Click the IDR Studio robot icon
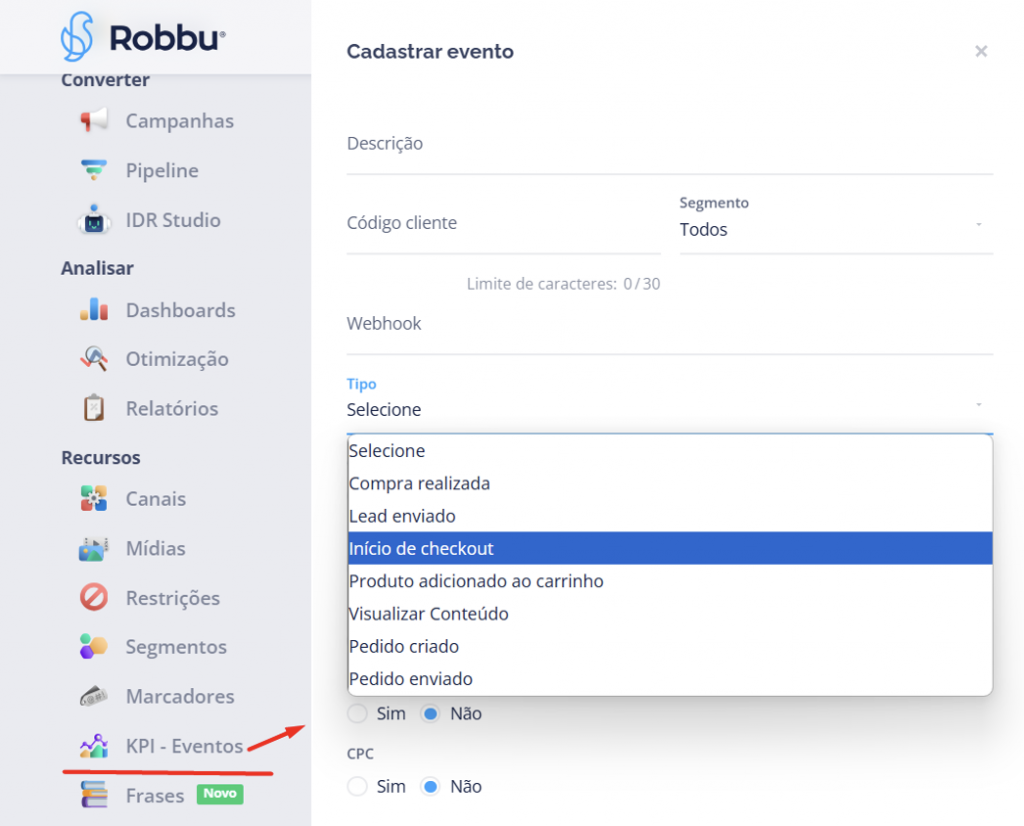Viewport: 1024px width, 826px height. pos(94,221)
